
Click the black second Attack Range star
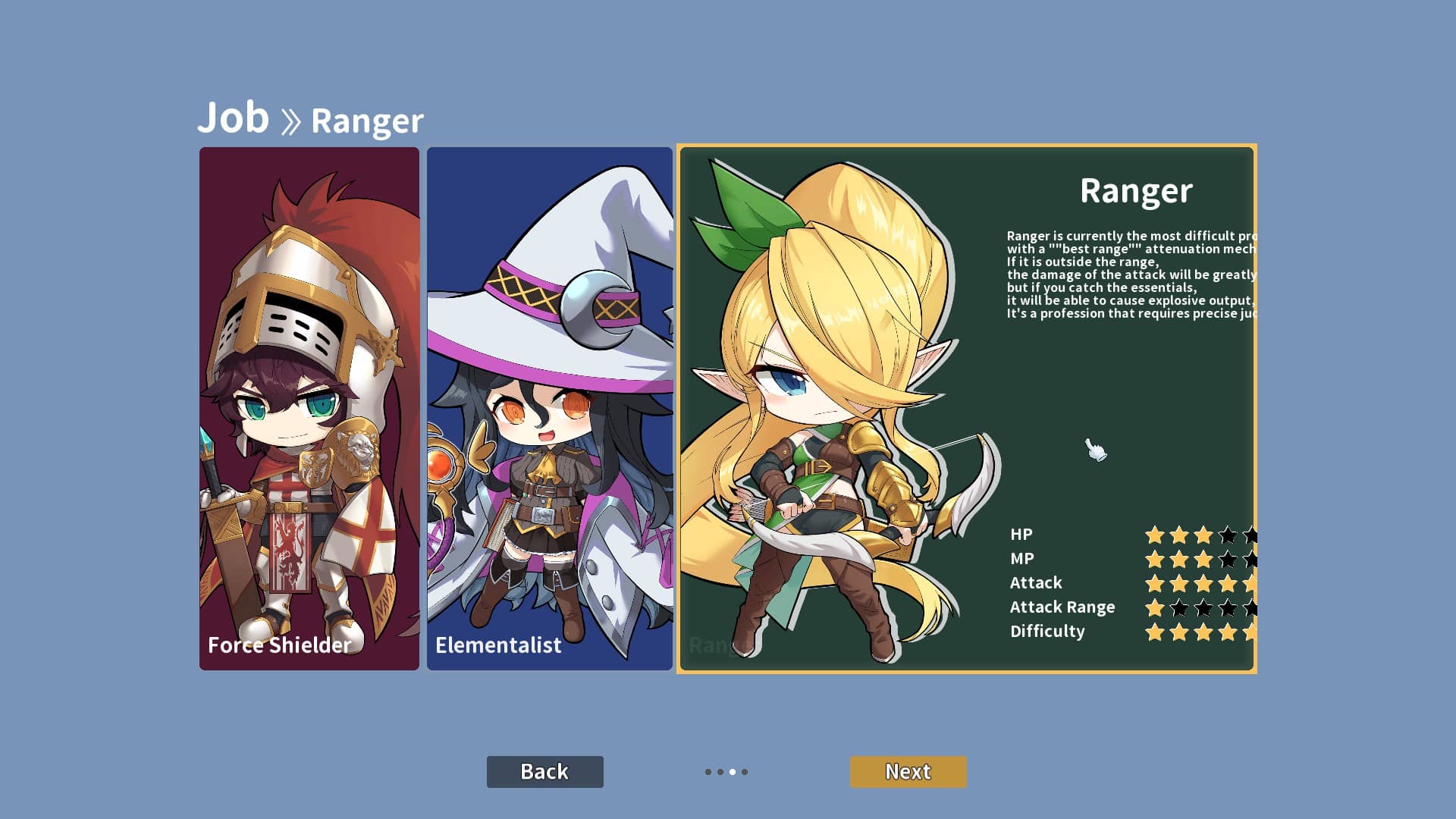pyautogui.click(x=1179, y=608)
